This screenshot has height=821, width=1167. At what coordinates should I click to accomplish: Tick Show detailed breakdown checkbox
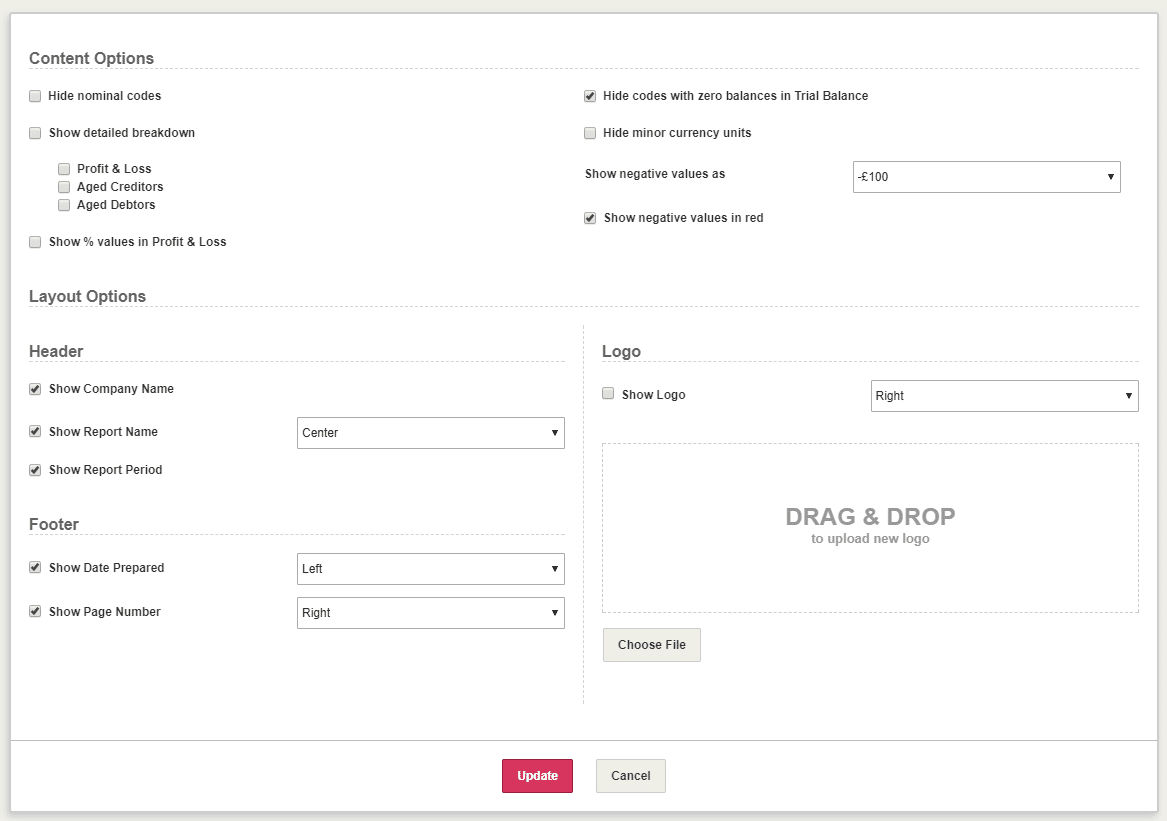(35, 133)
